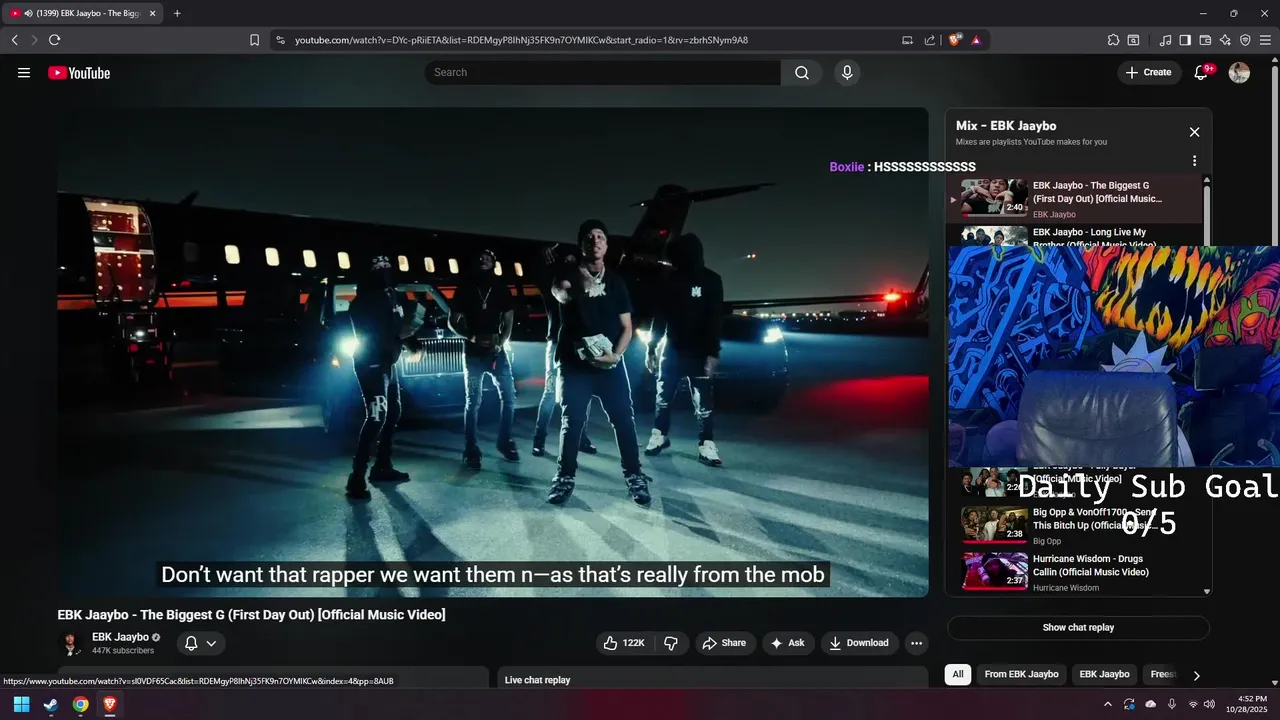Switch to Brave from the taskbar

pyautogui.click(x=110, y=704)
